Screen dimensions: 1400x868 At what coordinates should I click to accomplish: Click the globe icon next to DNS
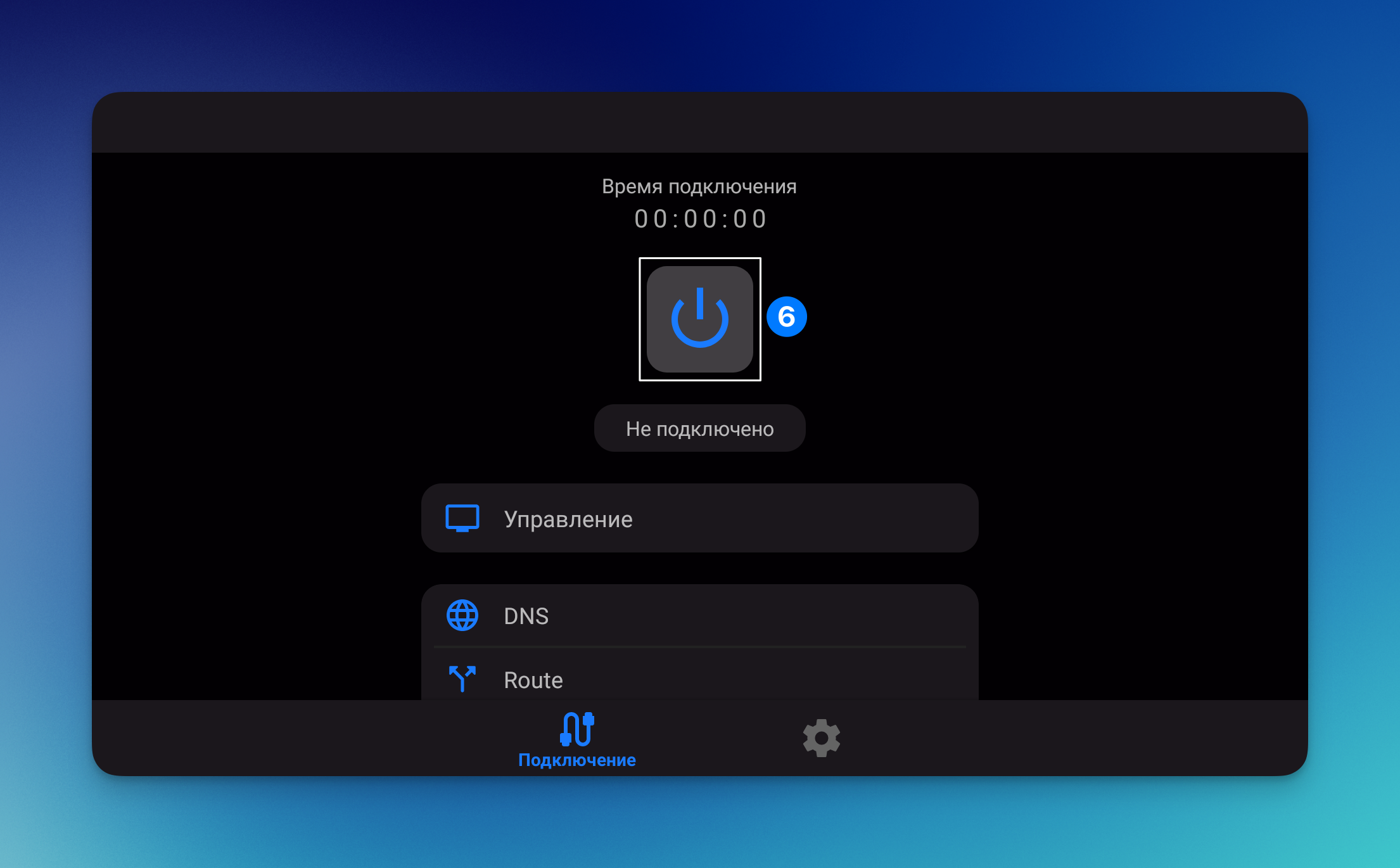pos(462,615)
